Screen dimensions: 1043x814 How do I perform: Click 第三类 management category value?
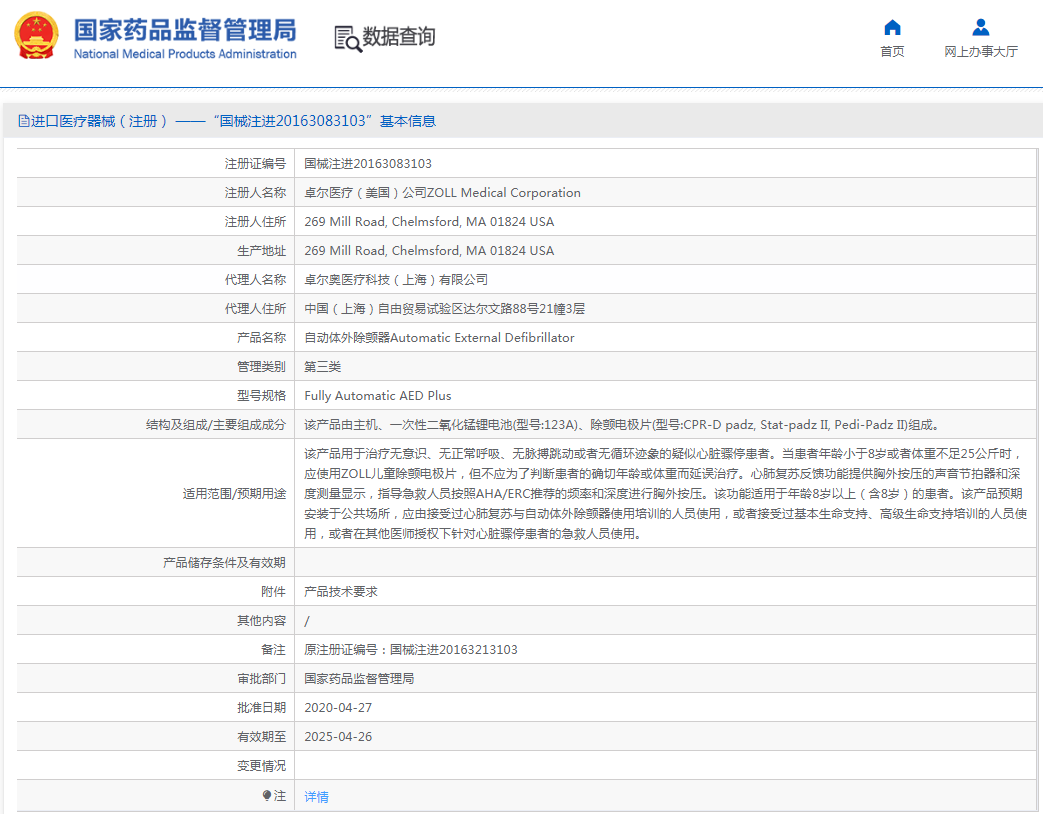coord(323,367)
